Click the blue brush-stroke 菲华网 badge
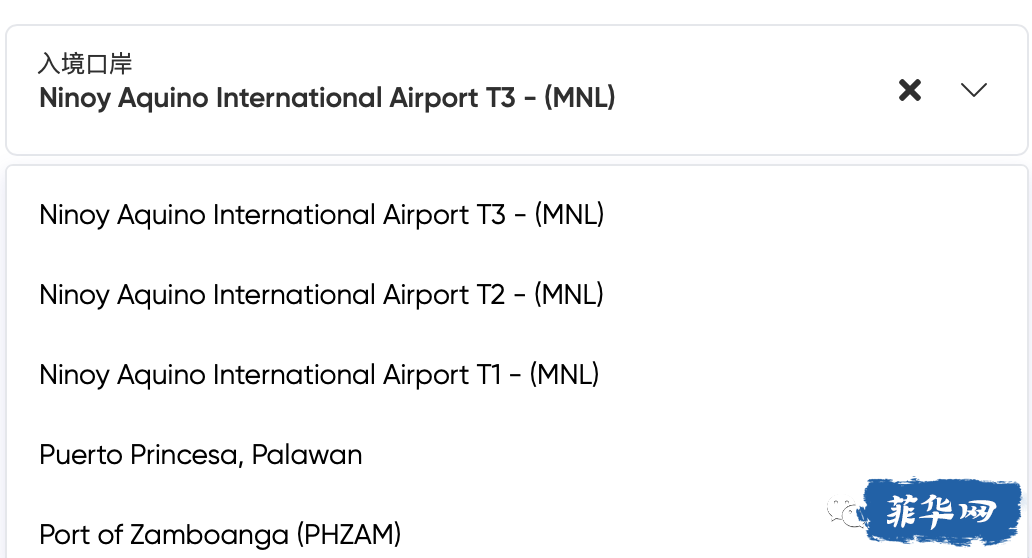This screenshot has width=1032, height=558. click(942, 511)
